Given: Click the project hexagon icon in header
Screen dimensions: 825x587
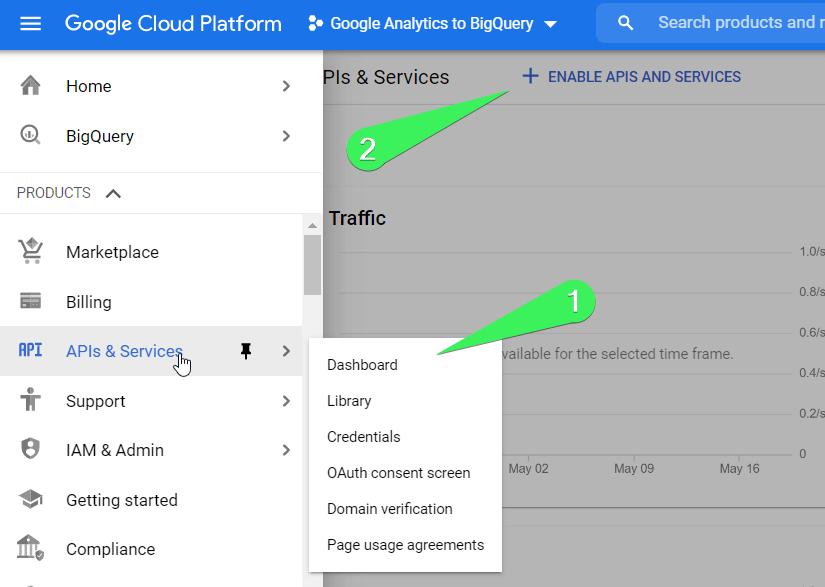Looking at the screenshot, I should pos(315,24).
